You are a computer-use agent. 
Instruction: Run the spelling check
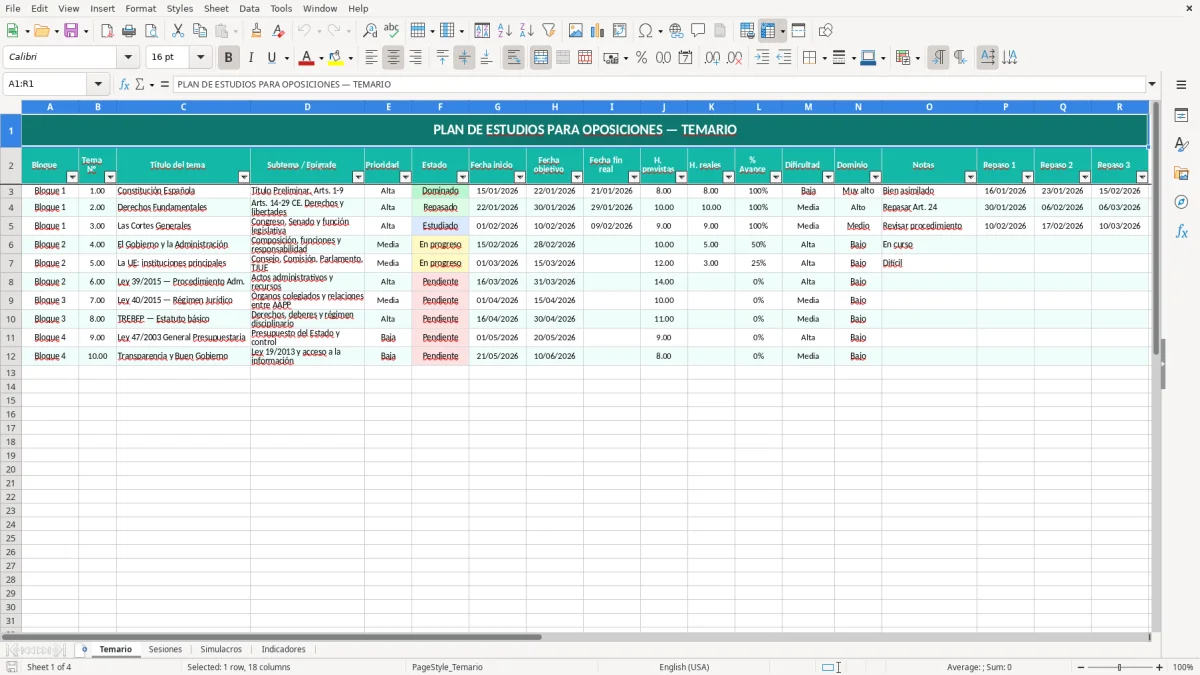point(392,31)
